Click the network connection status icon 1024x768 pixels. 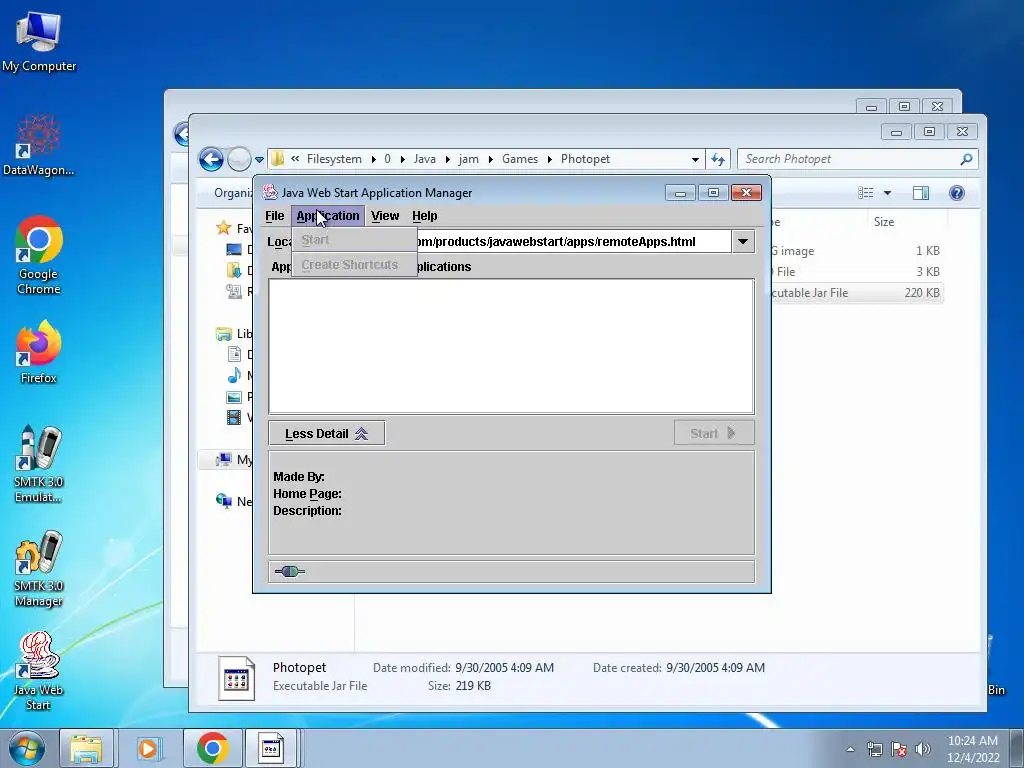[289, 571]
